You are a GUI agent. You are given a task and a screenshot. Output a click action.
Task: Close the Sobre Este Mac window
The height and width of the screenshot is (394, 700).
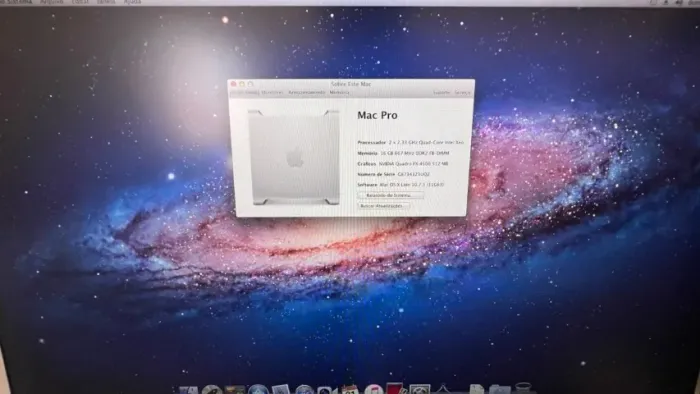tap(233, 84)
